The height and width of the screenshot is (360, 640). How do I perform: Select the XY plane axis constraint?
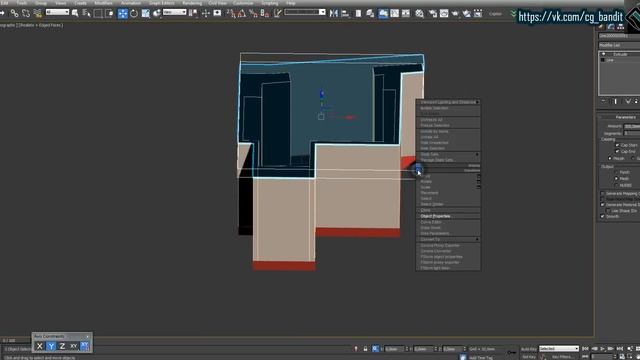point(73,346)
